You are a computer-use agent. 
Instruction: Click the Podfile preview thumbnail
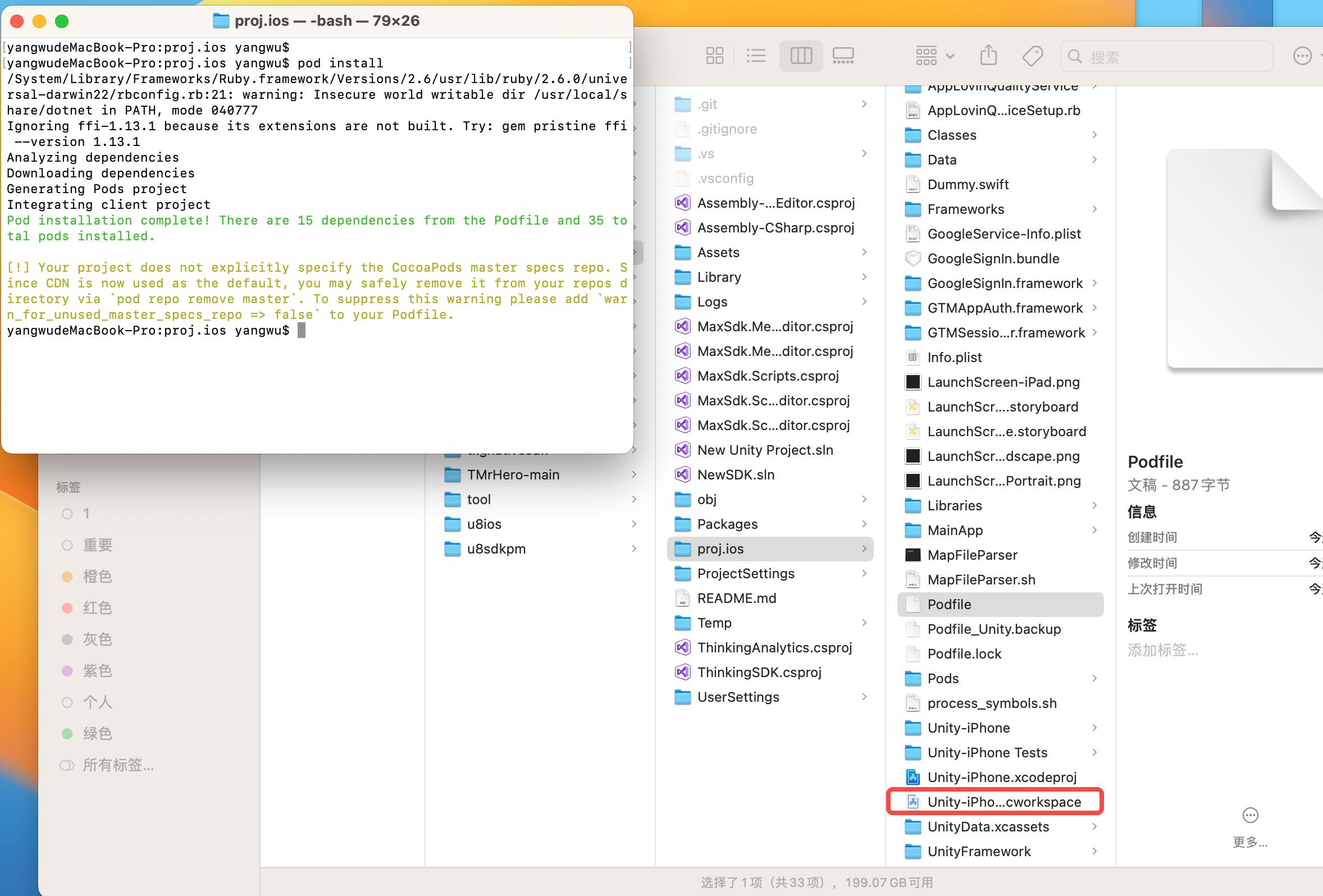[x=1245, y=259]
